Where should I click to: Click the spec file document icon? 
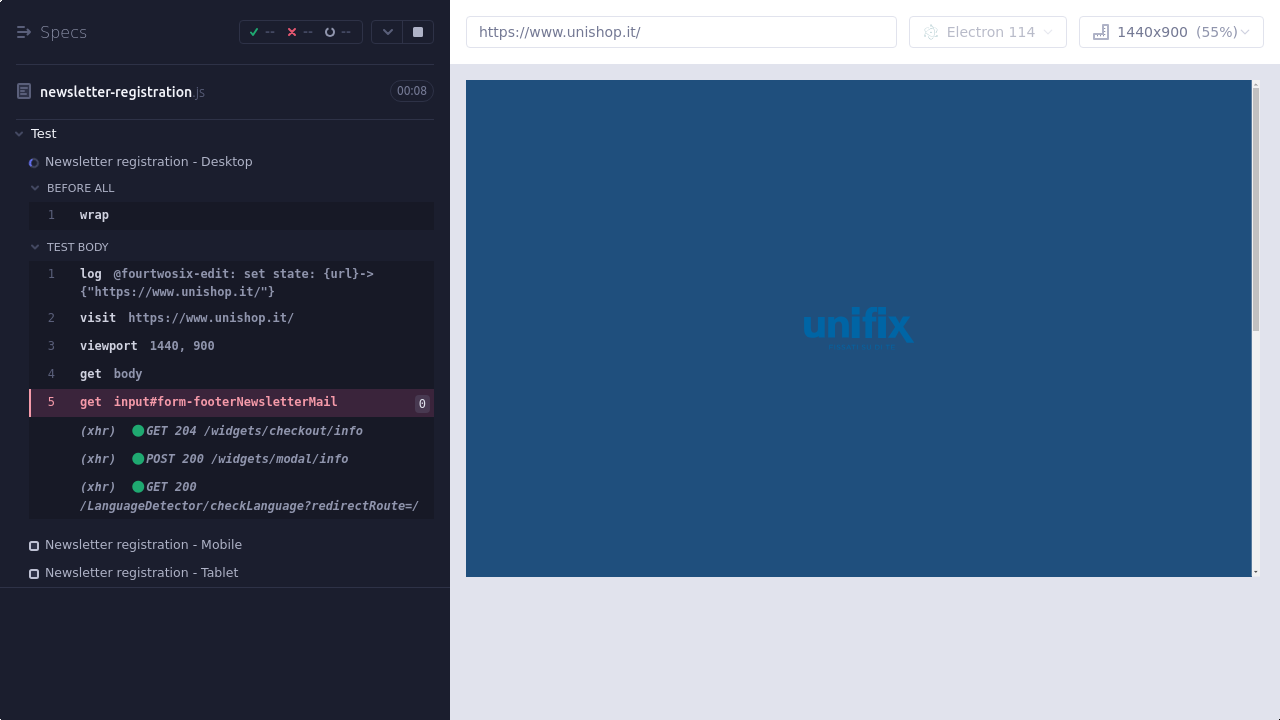(24, 92)
